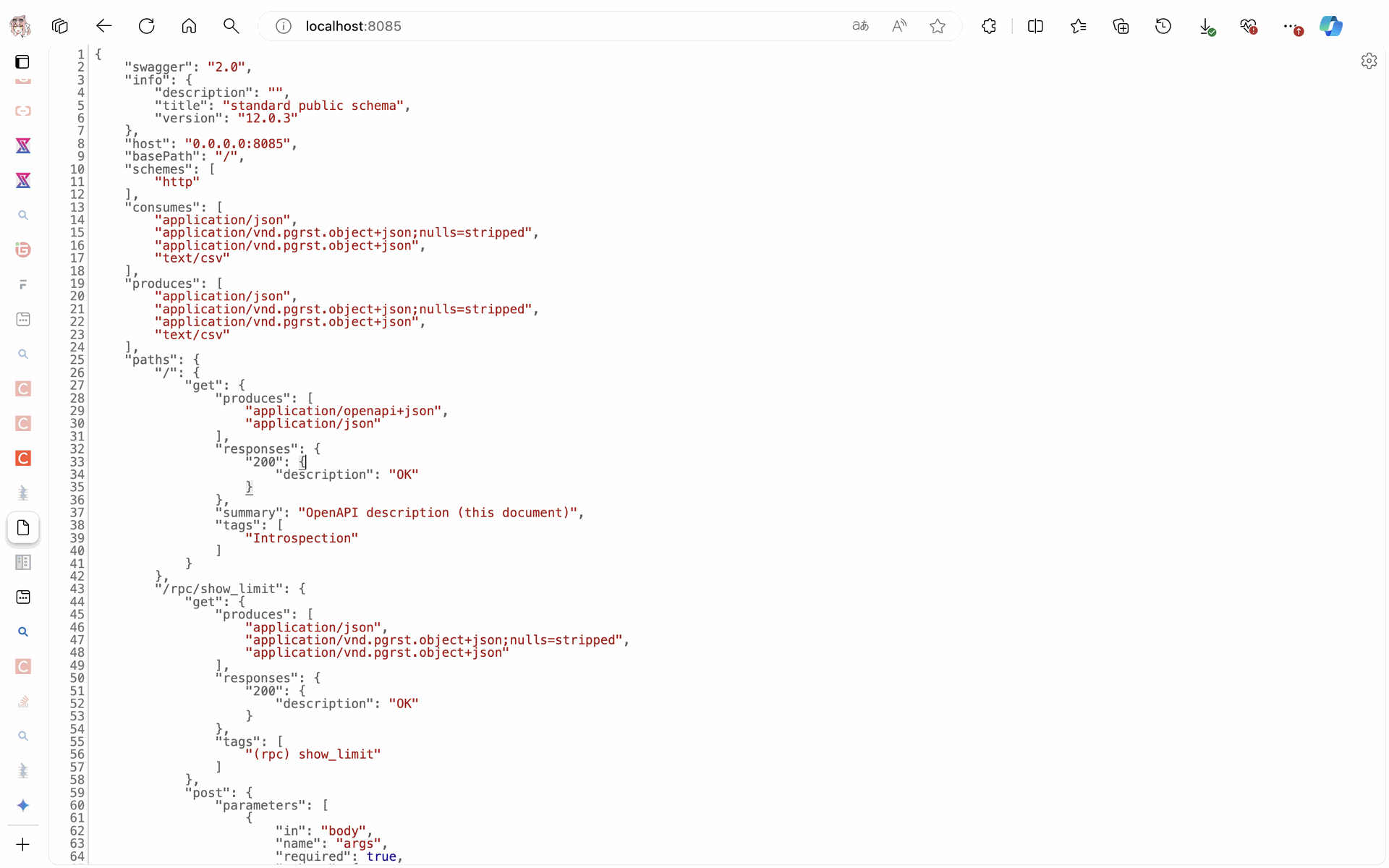The width and height of the screenshot is (1389, 868).
Task: Click the "parameters" key
Action: click(x=260, y=806)
